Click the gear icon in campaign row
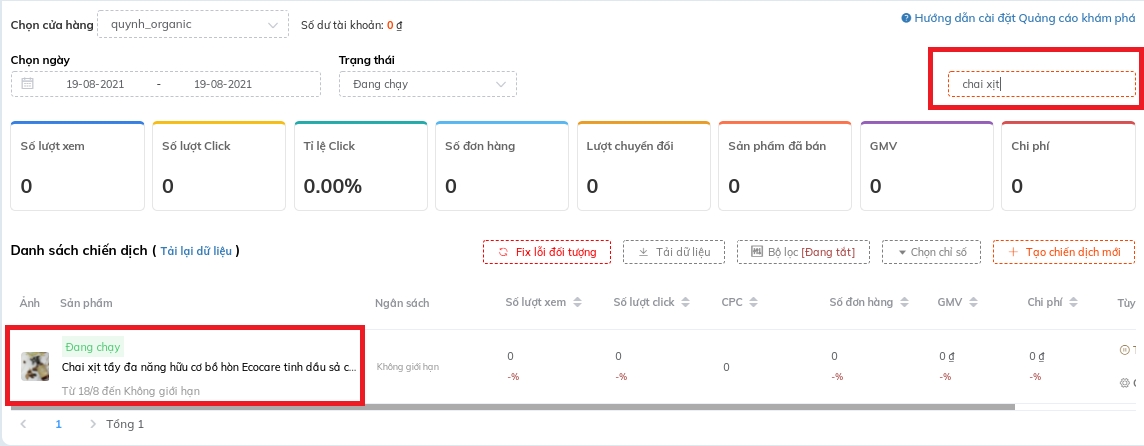 [x=1125, y=383]
